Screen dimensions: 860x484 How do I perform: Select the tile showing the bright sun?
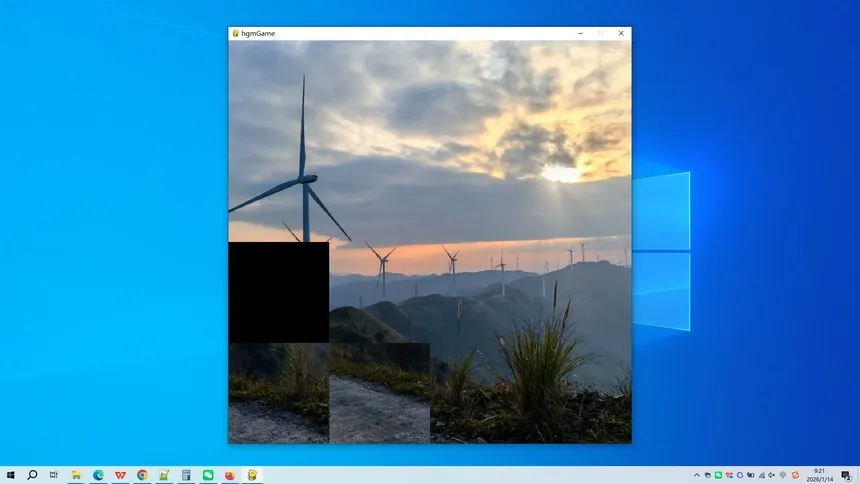581,192
